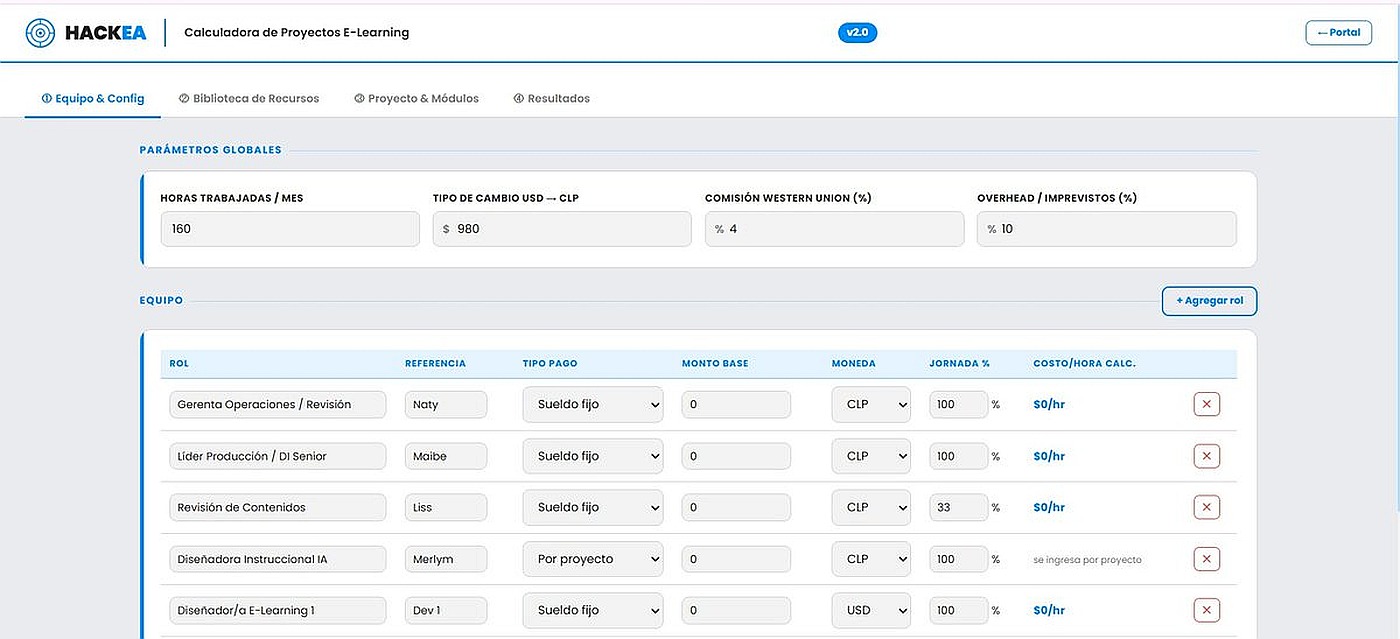Image resolution: width=1400 pixels, height=639 pixels.
Task: Delete the Líder Producción / DI Senior row
Action: pyautogui.click(x=1206, y=456)
